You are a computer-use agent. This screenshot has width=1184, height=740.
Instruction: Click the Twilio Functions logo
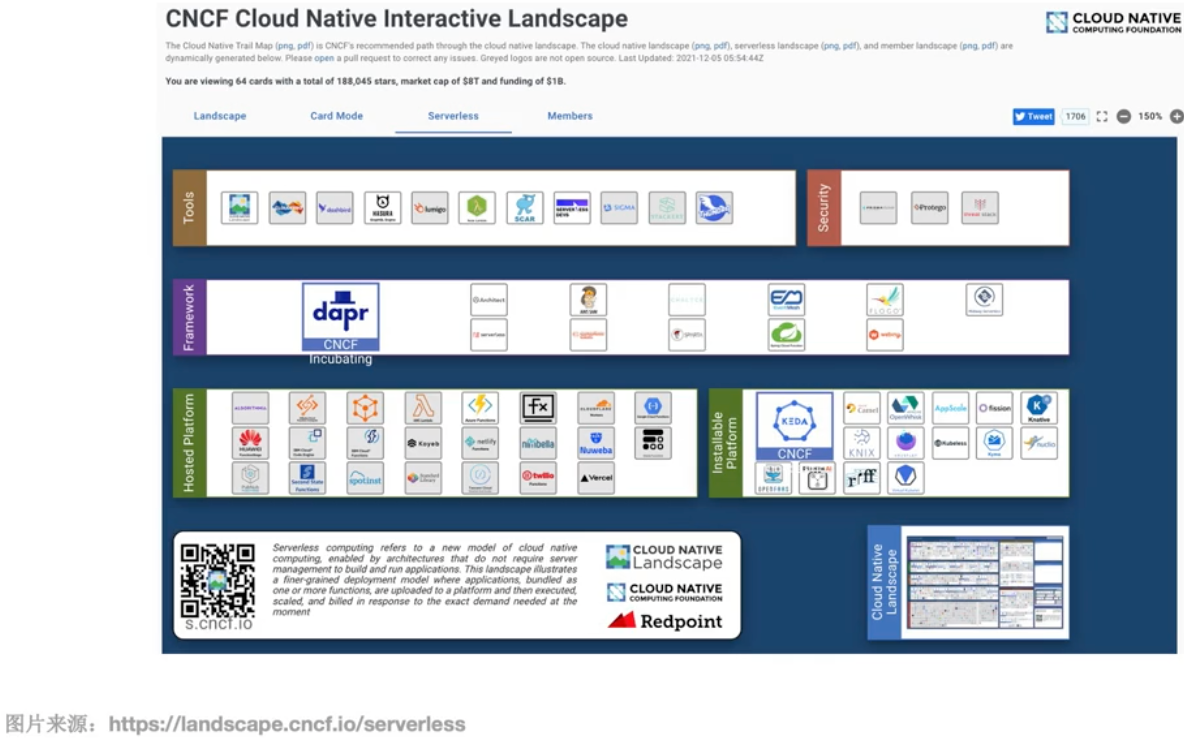[538, 477]
